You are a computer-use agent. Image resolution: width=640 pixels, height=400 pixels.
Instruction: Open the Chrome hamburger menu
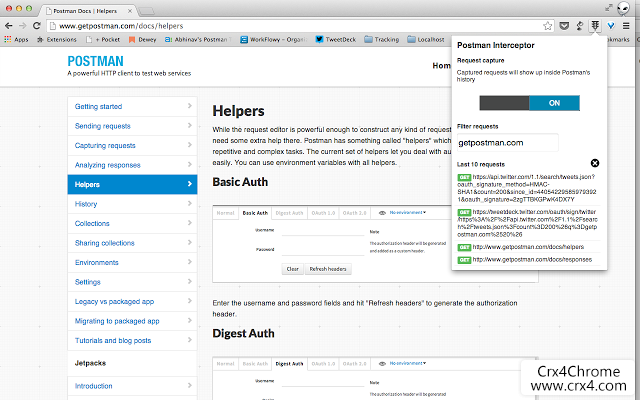click(x=626, y=26)
